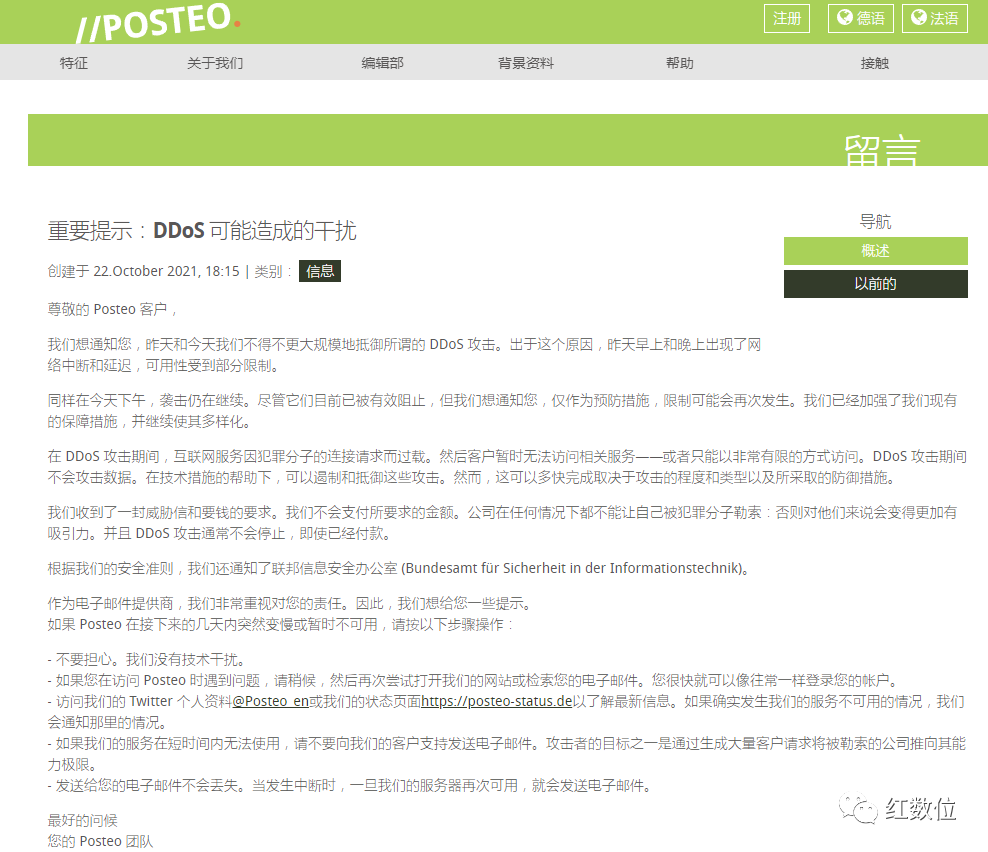Click the text Bundesamt für Sicherheit in der Informationstechnik
Viewport: 988px width, 852px height.
pos(572,568)
